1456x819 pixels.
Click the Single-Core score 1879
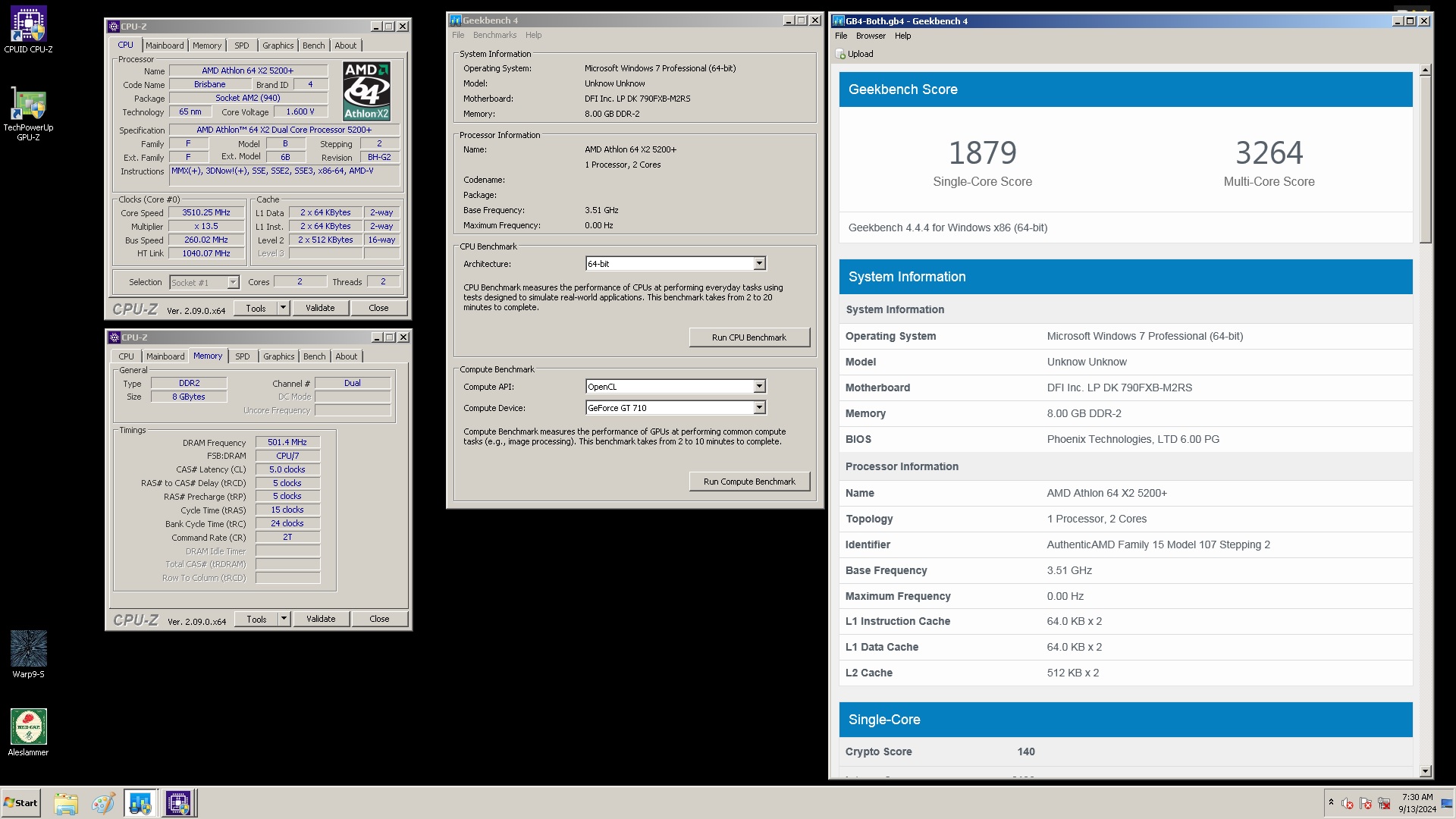[x=982, y=153]
